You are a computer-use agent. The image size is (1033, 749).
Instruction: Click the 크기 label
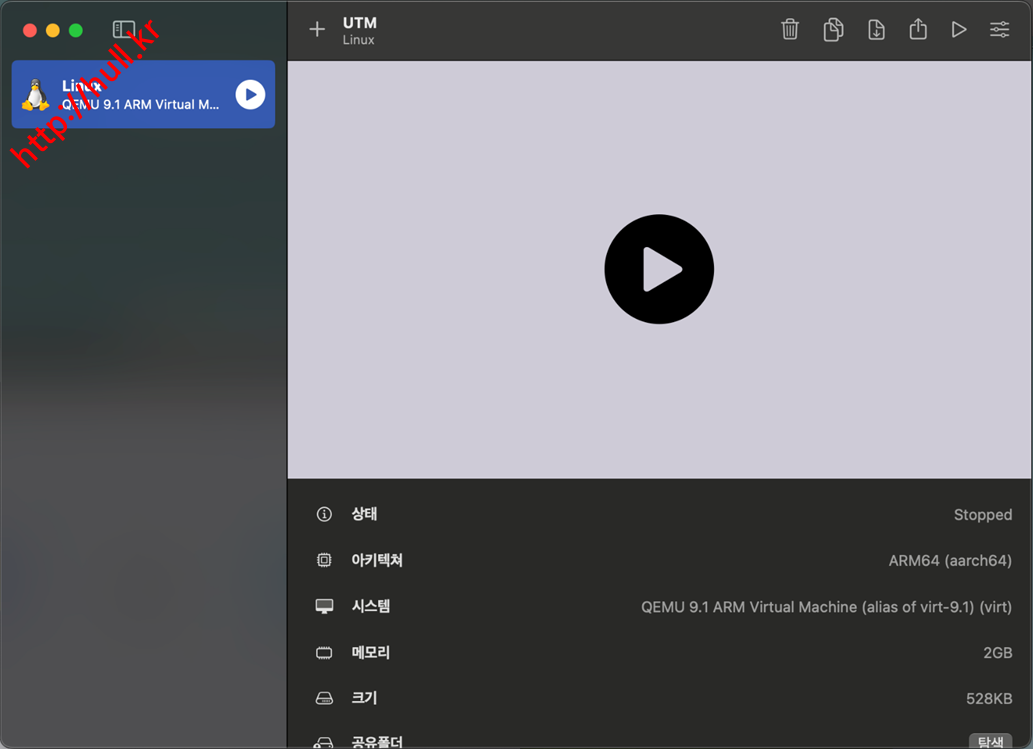pos(364,698)
